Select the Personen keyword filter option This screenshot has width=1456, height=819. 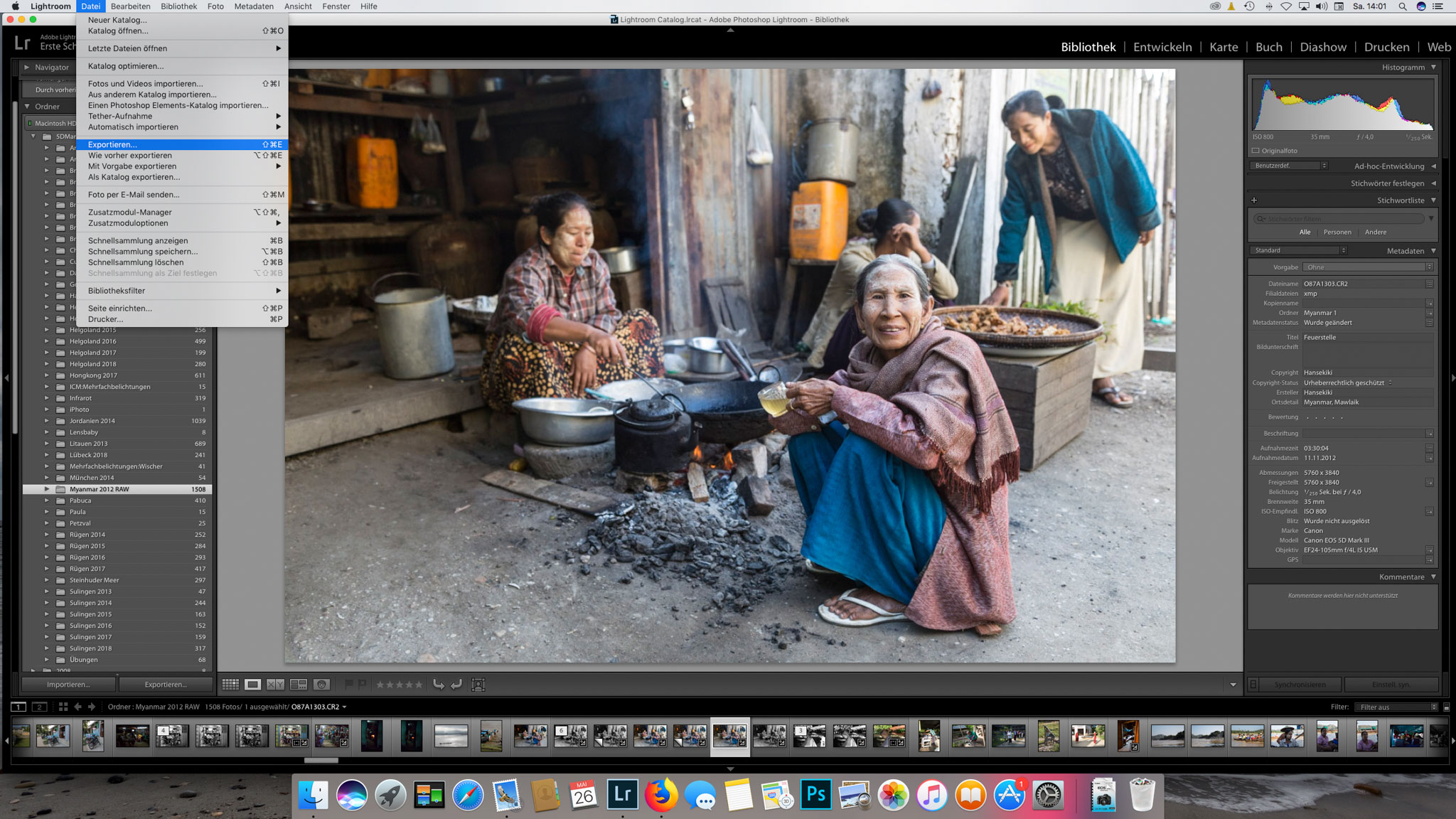[x=1337, y=232]
